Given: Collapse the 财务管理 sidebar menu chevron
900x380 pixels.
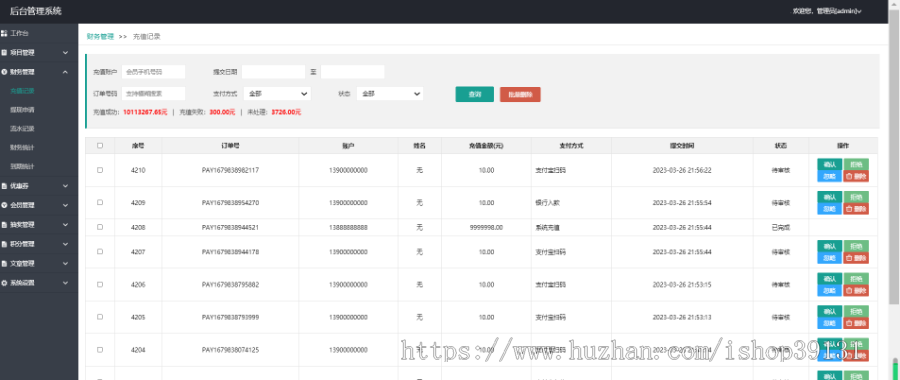Looking at the screenshot, I should [65, 72].
